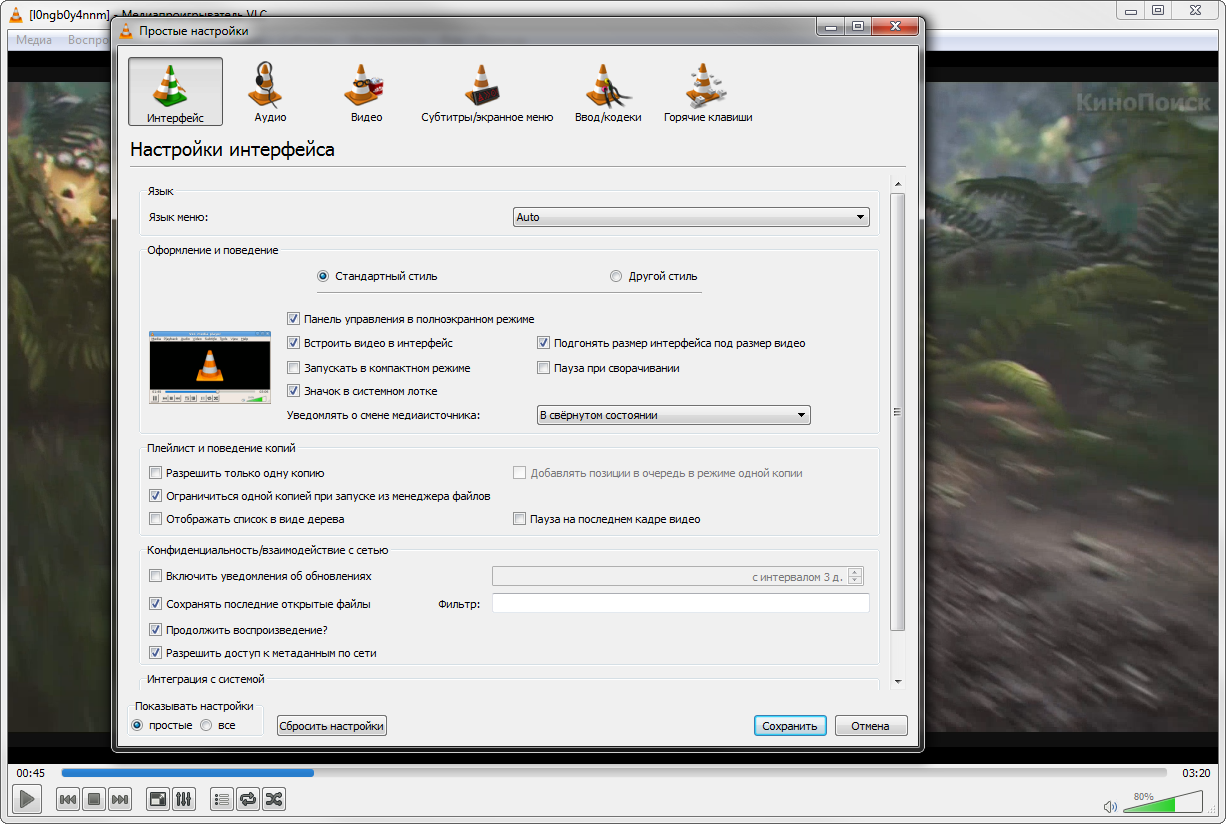Expand the Язык меню dropdown
Image resolution: width=1226 pixels, height=824 pixels.
[690, 217]
